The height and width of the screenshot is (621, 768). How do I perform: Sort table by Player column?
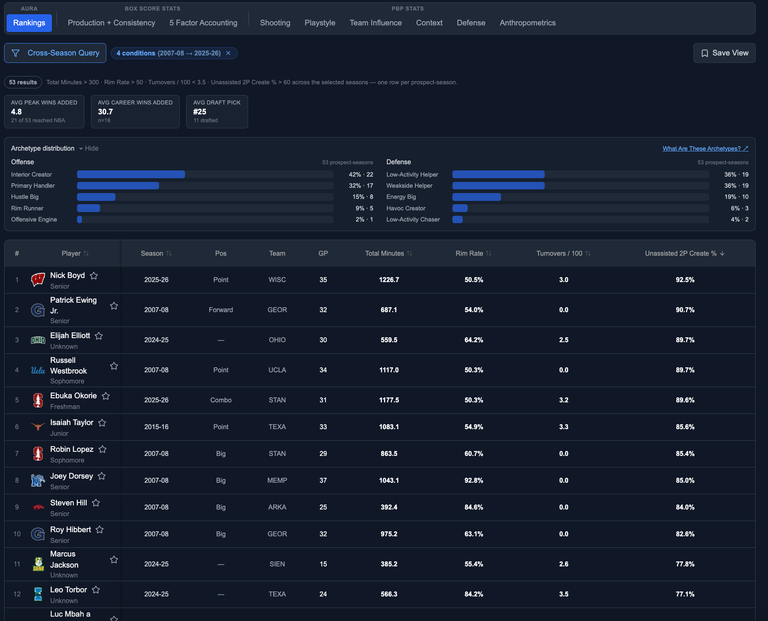tap(75, 254)
